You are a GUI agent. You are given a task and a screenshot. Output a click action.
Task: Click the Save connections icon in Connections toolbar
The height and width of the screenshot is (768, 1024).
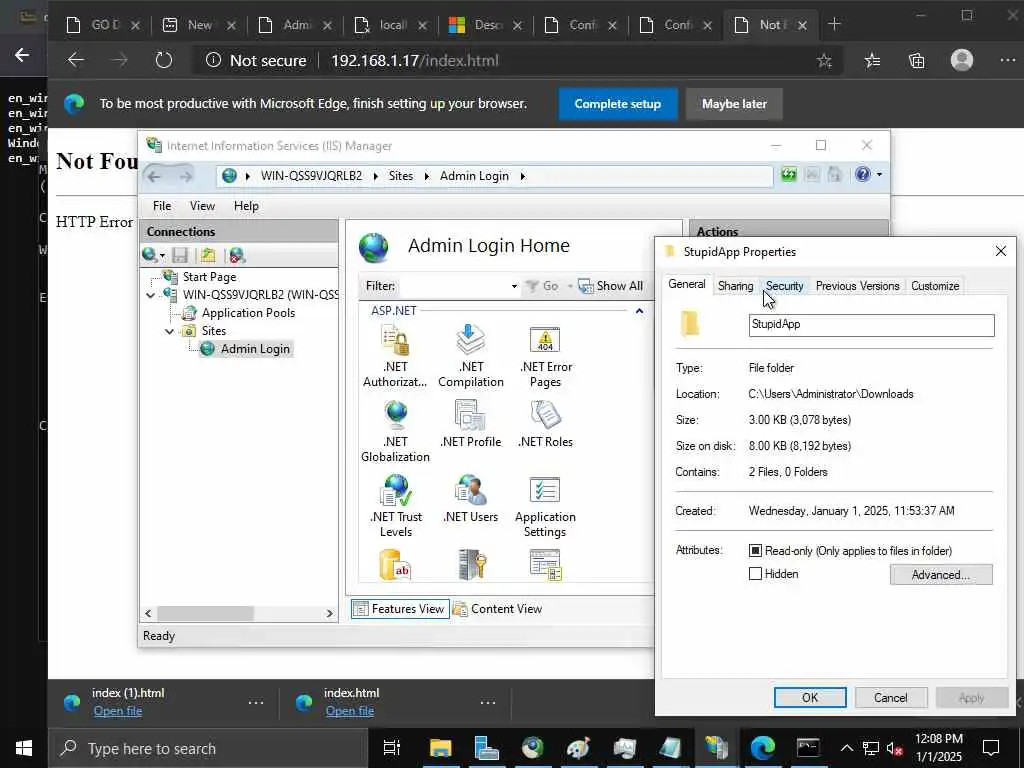[x=180, y=255]
